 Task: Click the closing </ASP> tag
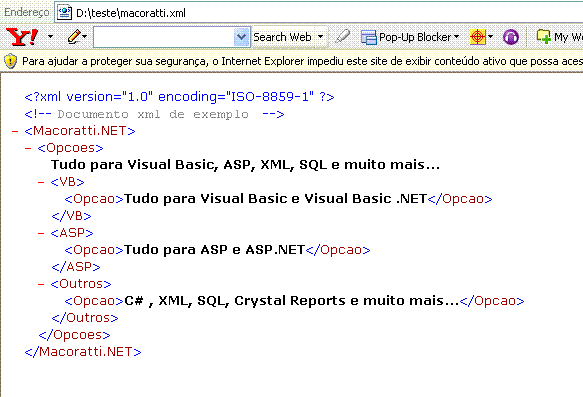tap(76, 267)
